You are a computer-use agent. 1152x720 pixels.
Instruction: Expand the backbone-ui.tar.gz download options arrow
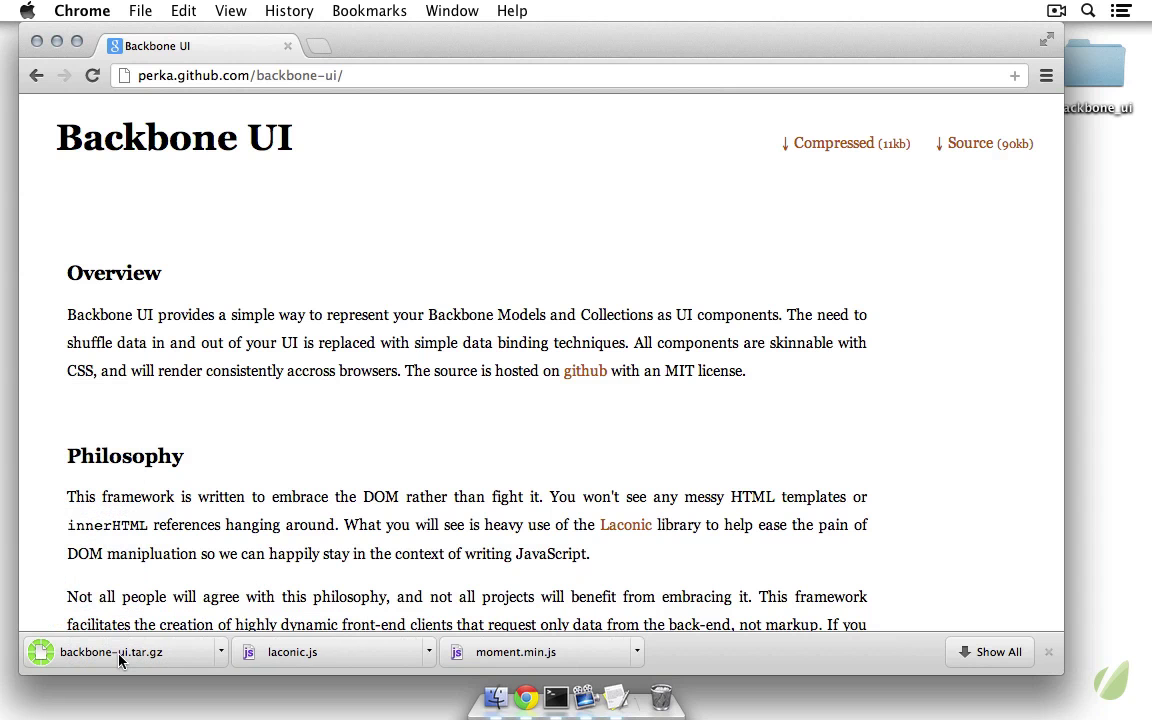pos(221,651)
